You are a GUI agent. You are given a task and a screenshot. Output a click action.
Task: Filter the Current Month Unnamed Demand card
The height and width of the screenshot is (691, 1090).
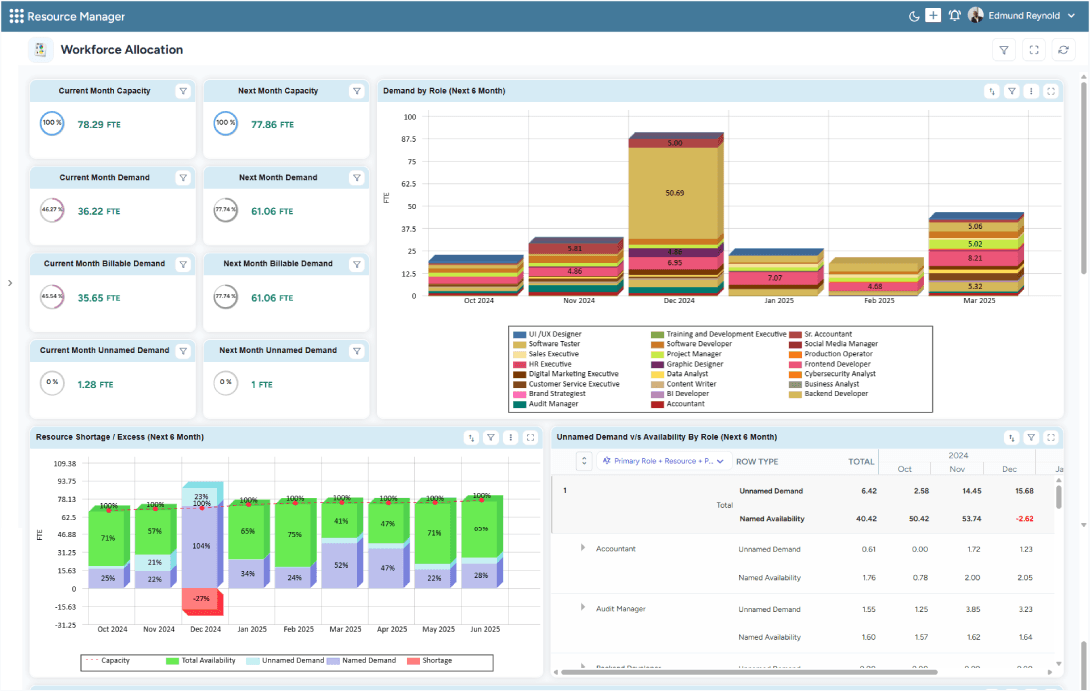tap(183, 351)
